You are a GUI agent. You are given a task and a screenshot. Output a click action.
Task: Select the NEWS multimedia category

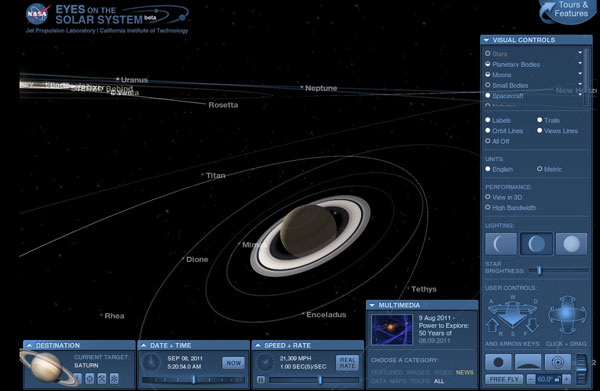[465, 372]
